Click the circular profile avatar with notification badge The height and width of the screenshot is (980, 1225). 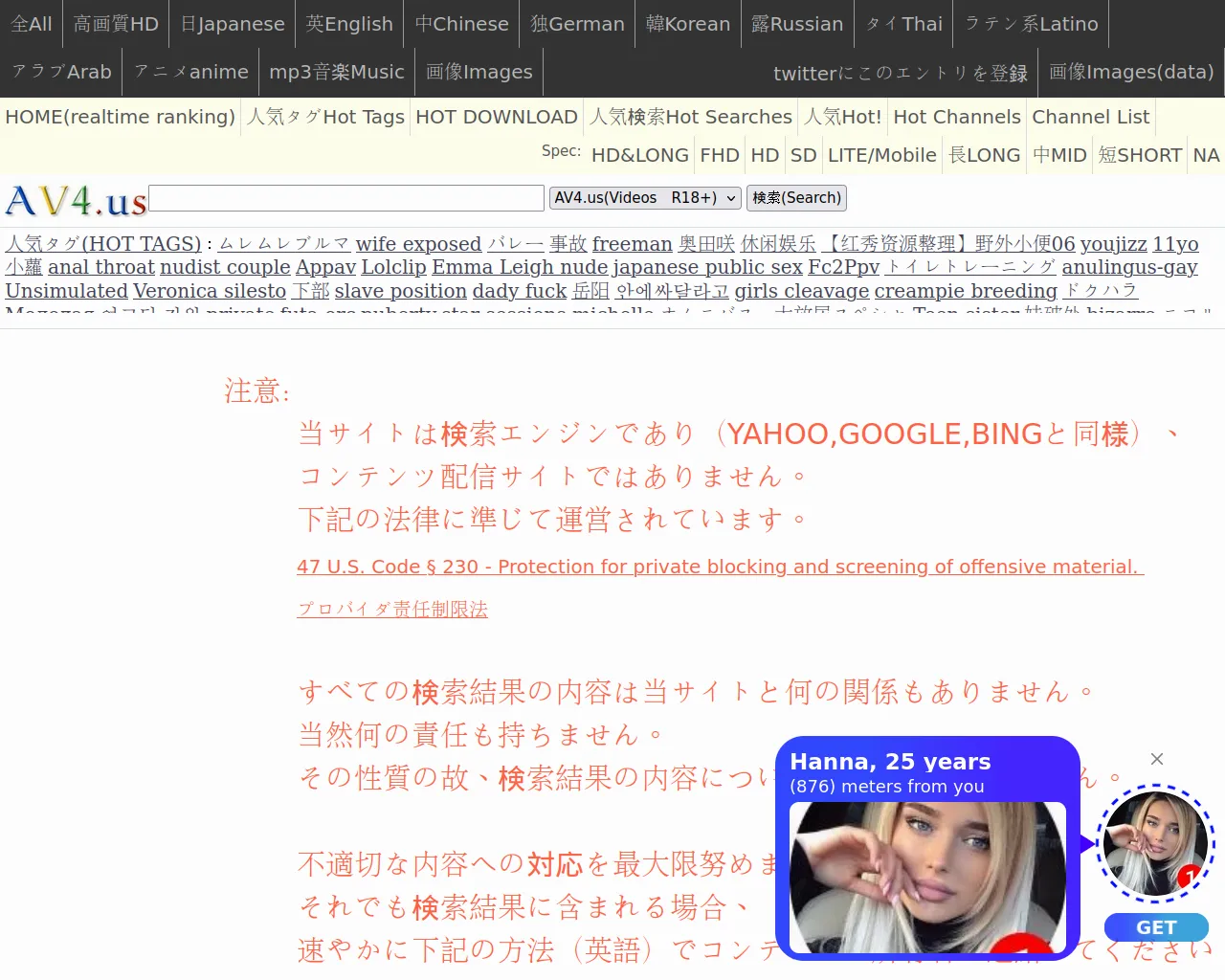pos(1155,844)
